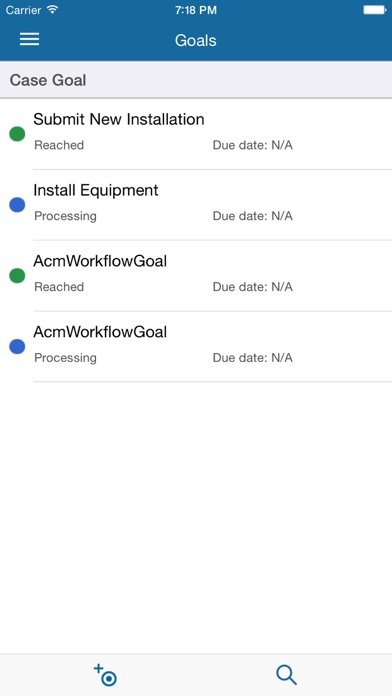Click blue status dot beside Install Equipment
This screenshot has height=696, width=392.
coord(17,205)
